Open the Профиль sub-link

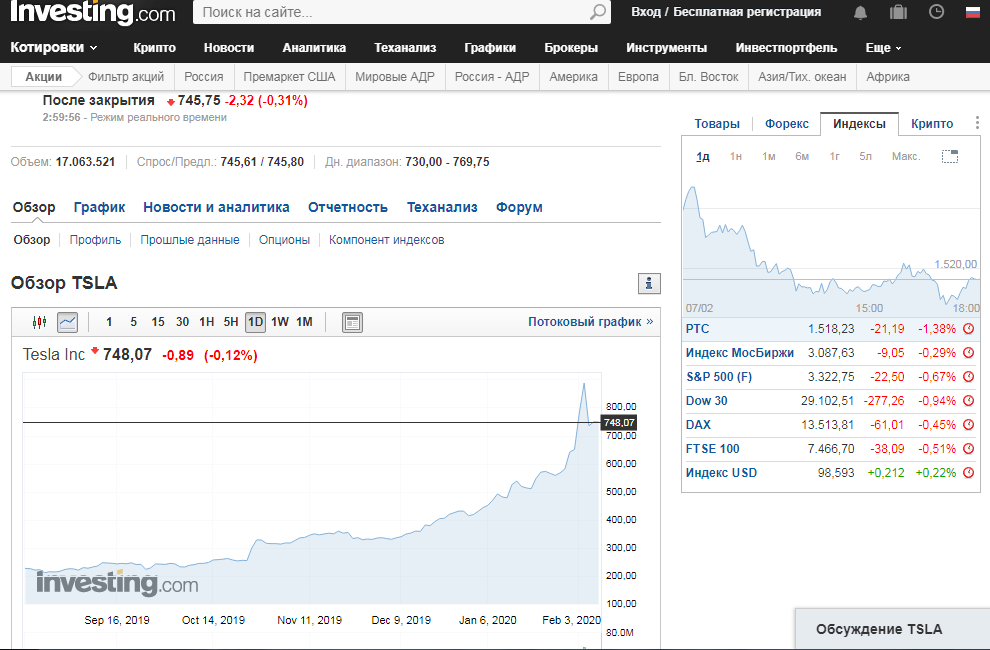pyautogui.click(x=95, y=240)
